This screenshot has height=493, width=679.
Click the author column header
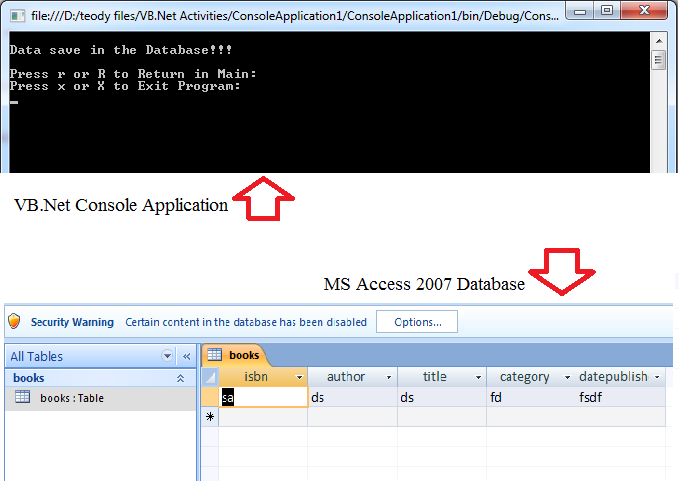(352, 377)
